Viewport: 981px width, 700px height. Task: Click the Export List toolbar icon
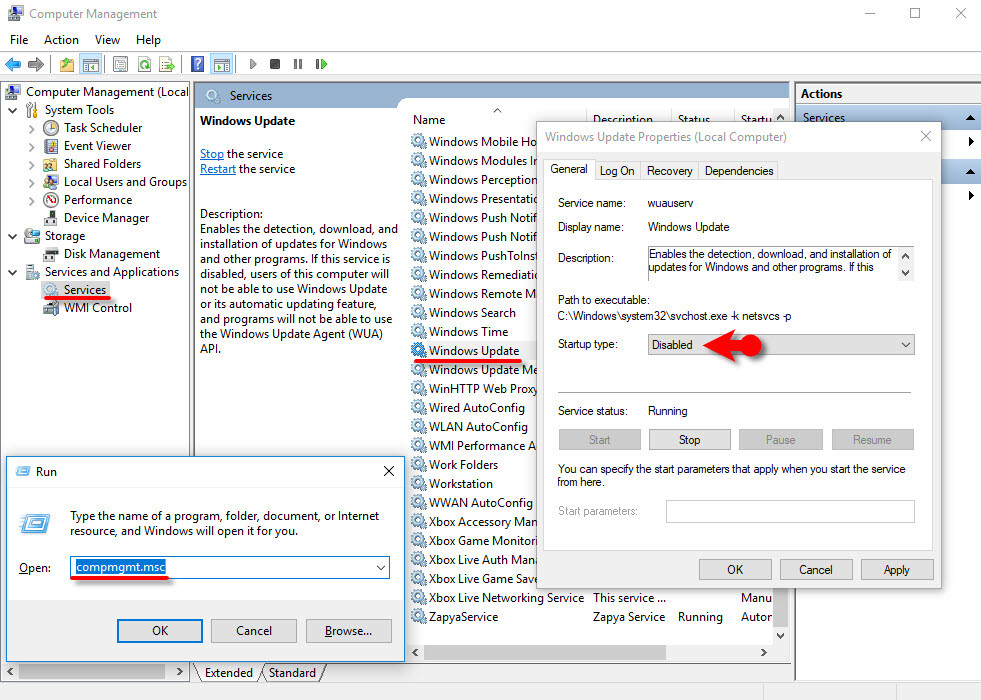pos(166,64)
